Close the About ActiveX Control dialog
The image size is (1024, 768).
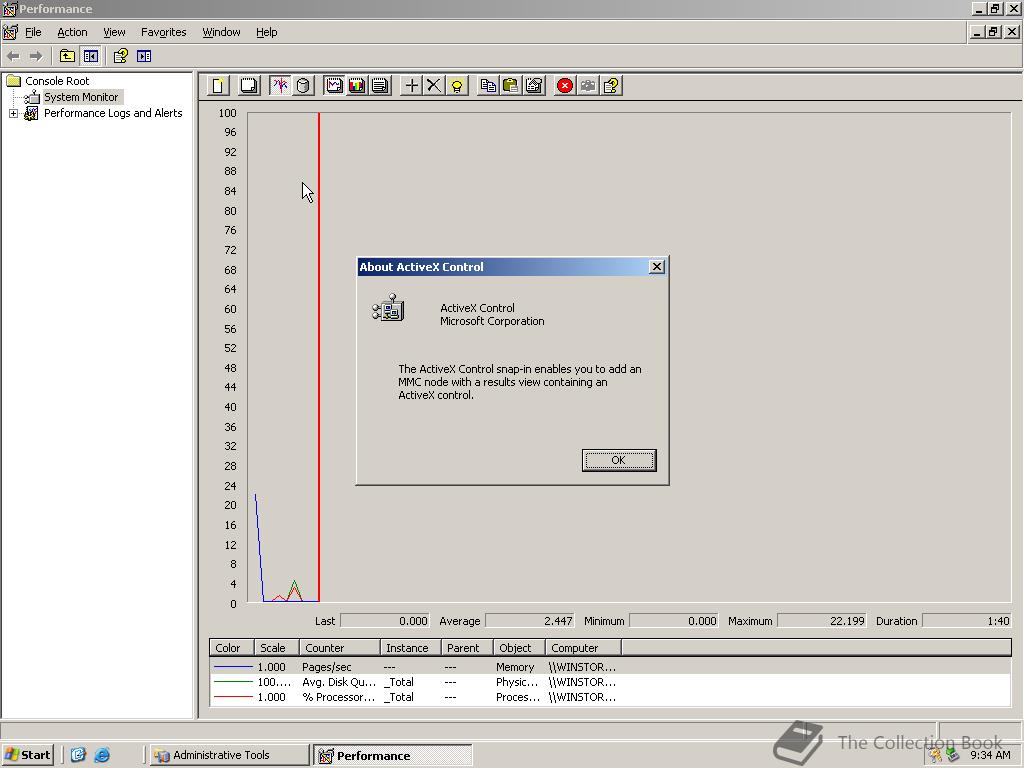pyautogui.click(x=657, y=266)
